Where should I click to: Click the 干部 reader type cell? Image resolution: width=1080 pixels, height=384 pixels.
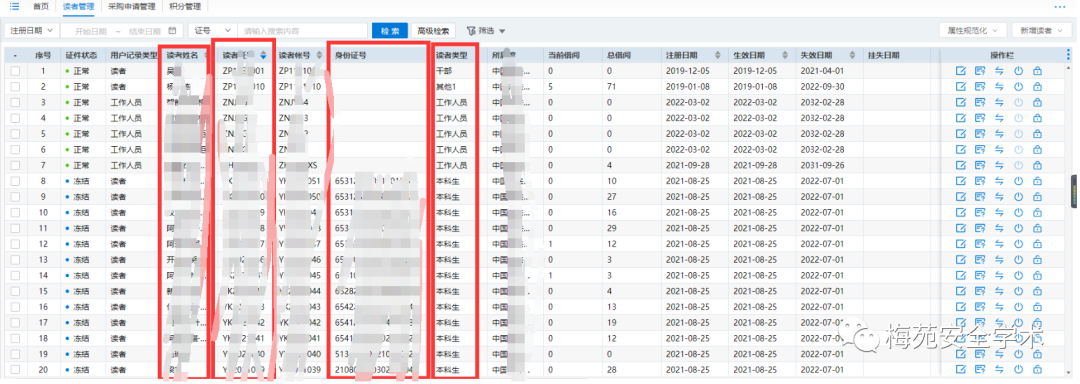pos(444,71)
